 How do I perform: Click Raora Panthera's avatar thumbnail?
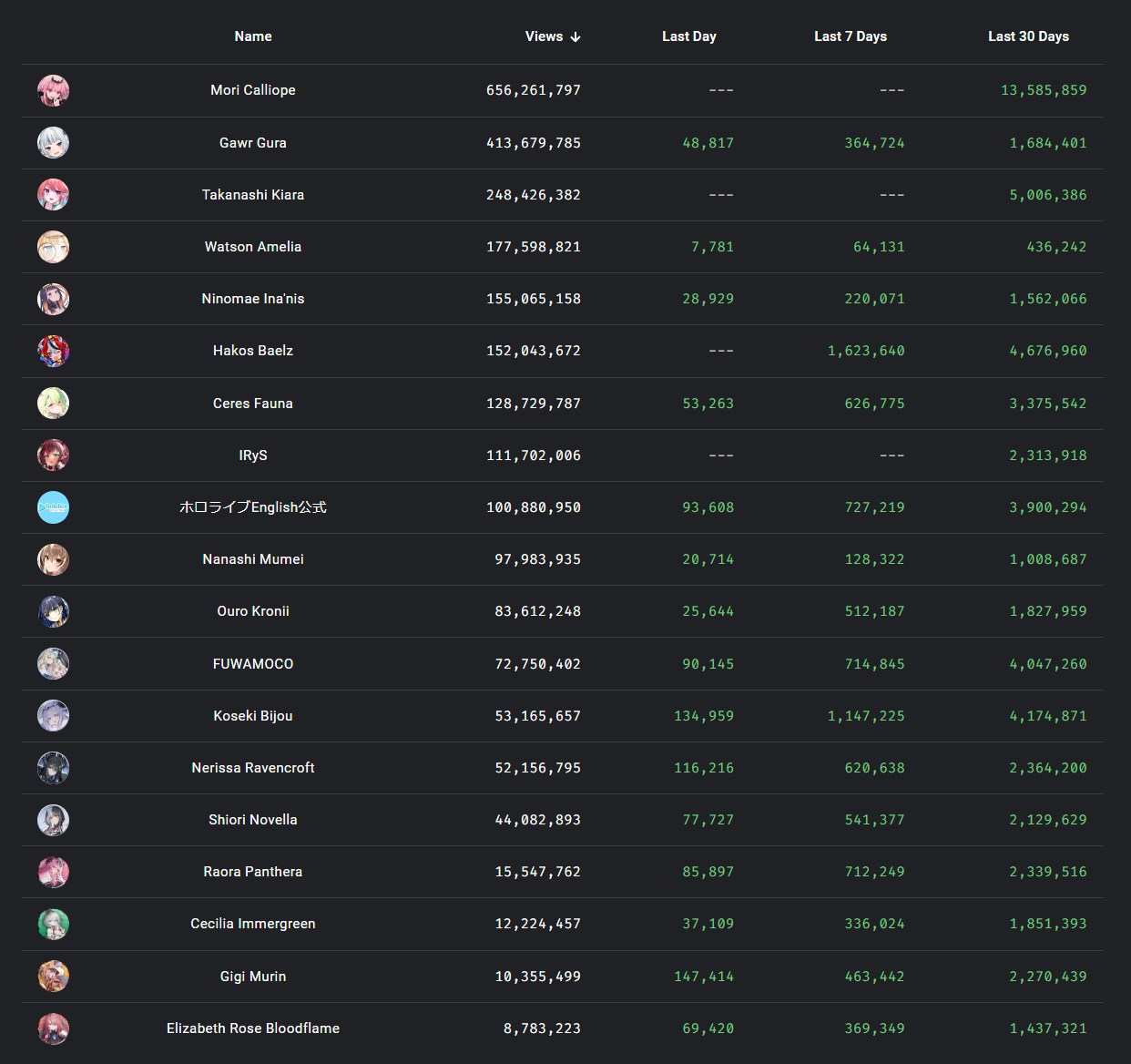pyautogui.click(x=53, y=873)
